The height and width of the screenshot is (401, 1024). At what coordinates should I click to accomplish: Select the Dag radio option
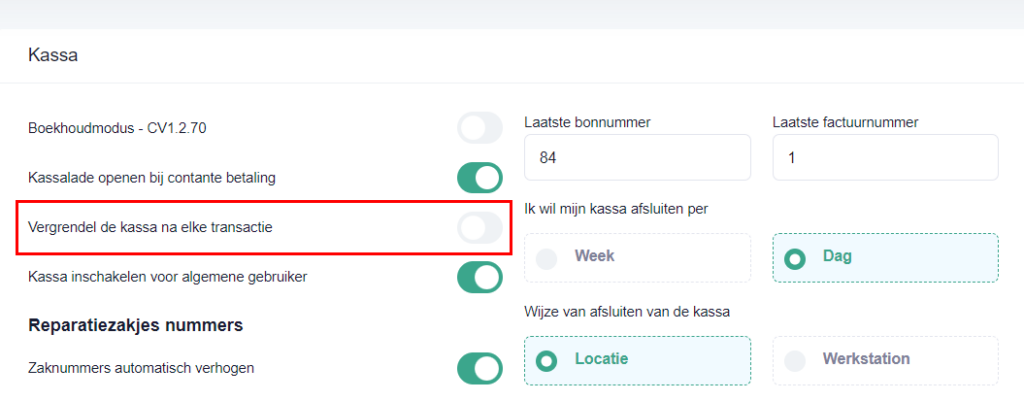[x=886, y=258]
